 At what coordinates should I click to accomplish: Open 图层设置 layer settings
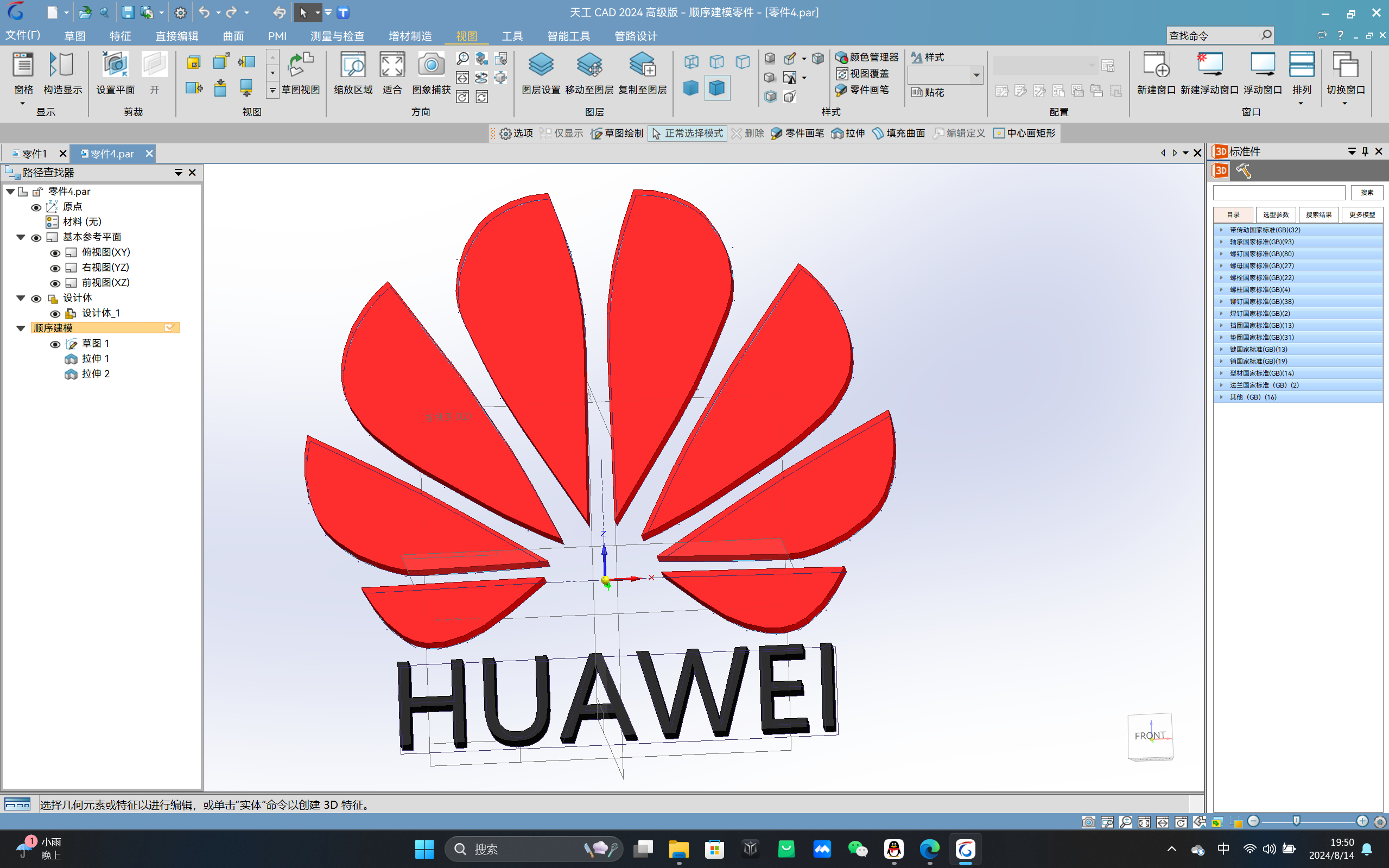tap(541, 73)
